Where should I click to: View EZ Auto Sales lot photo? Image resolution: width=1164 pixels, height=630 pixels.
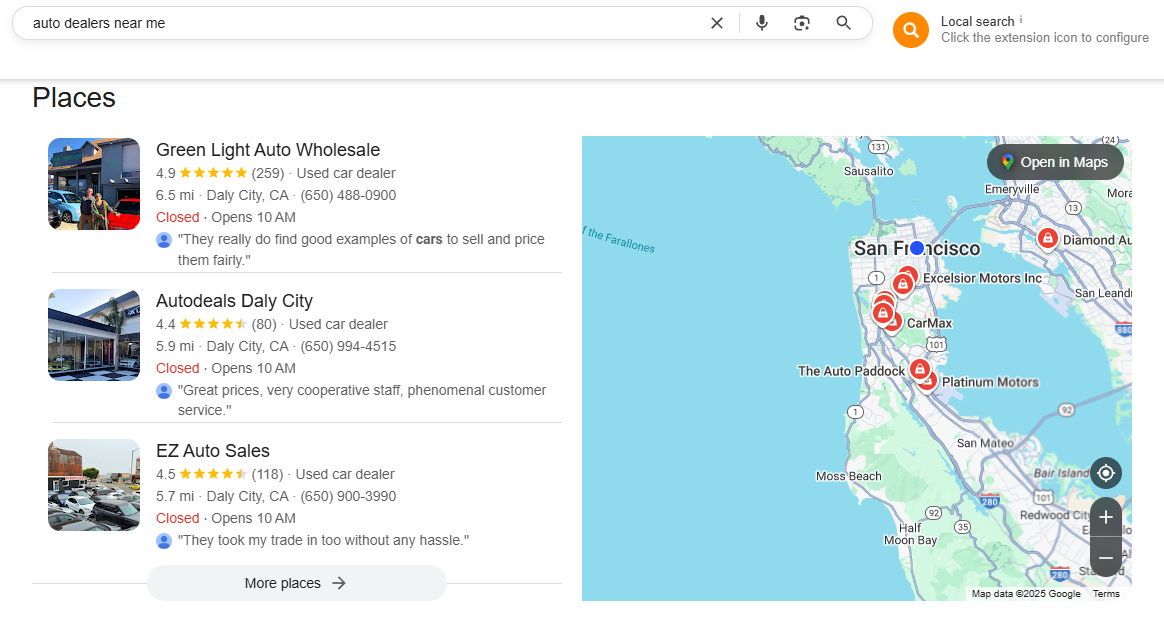94,485
